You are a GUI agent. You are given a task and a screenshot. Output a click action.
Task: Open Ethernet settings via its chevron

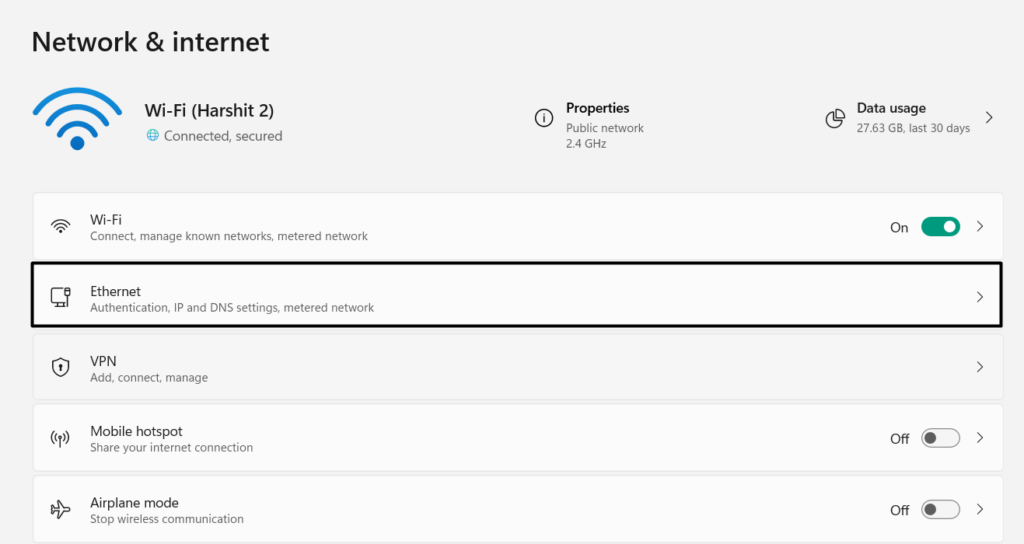pos(980,297)
